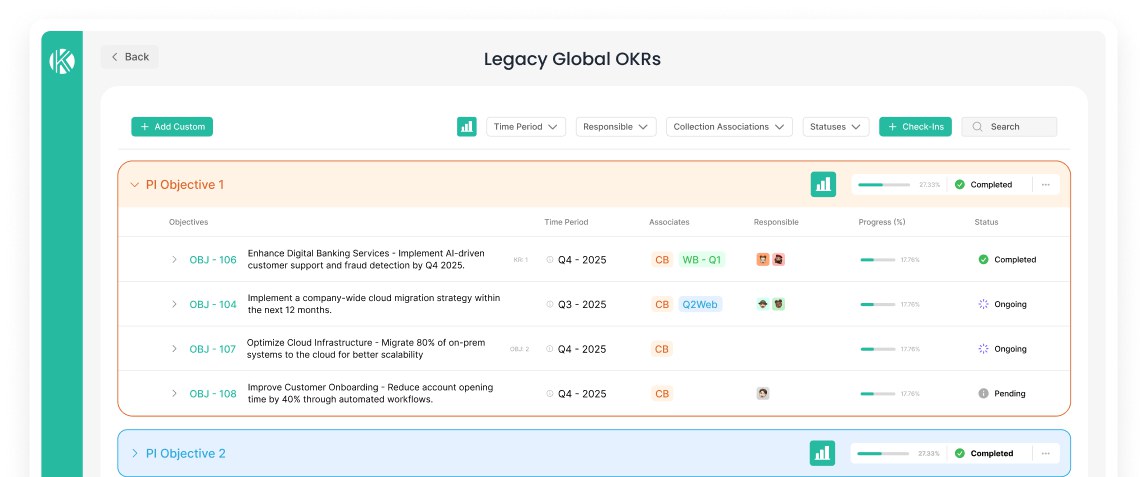Click the CB tag in the OBJ - 104 row
This screenshot has width=1148, height=477.
point(662,304)
